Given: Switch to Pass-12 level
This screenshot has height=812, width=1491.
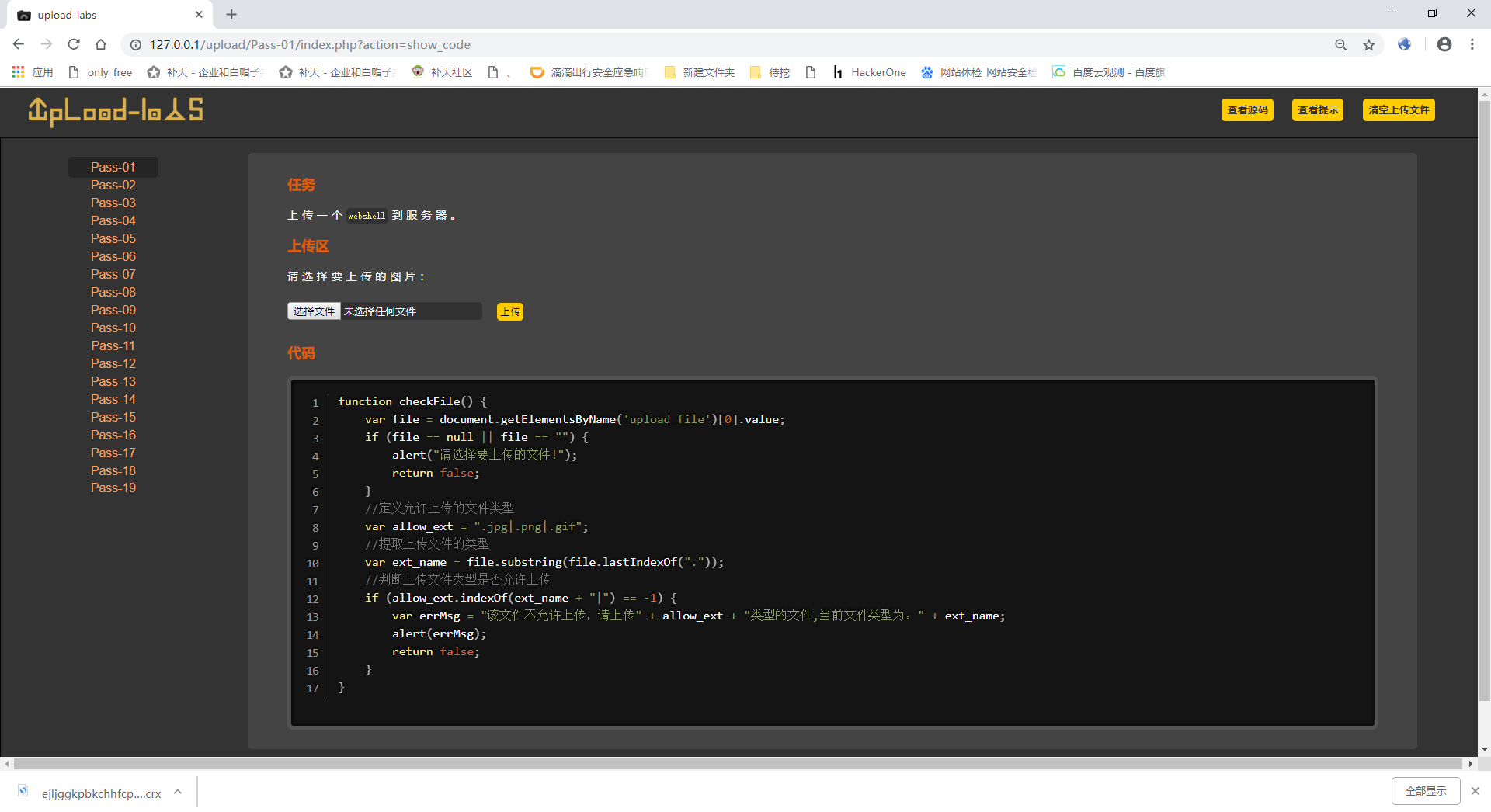Looking at the screenshot, I should point(113,363).
